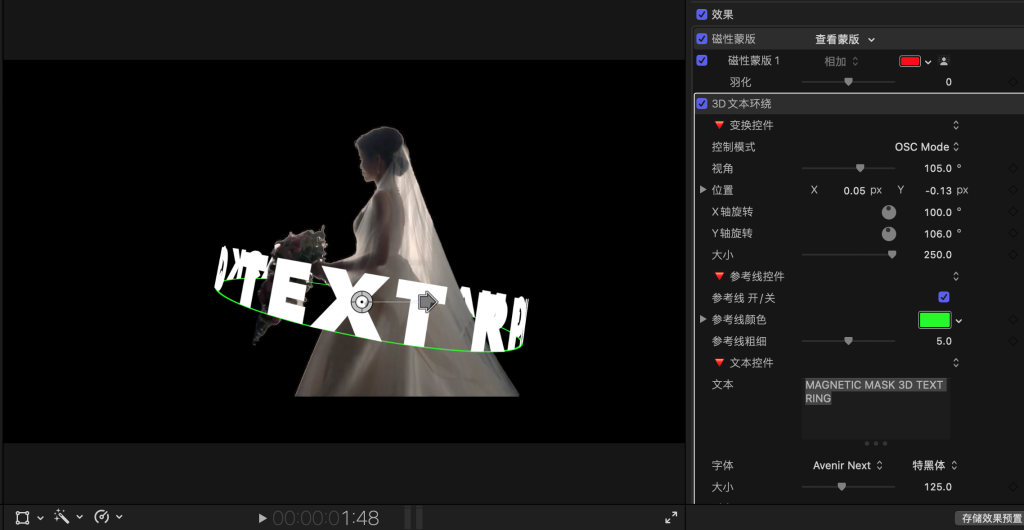Open the OSC Mode control mode dropdown
This screenshot has width=1024, height=530.
(926, 147)
